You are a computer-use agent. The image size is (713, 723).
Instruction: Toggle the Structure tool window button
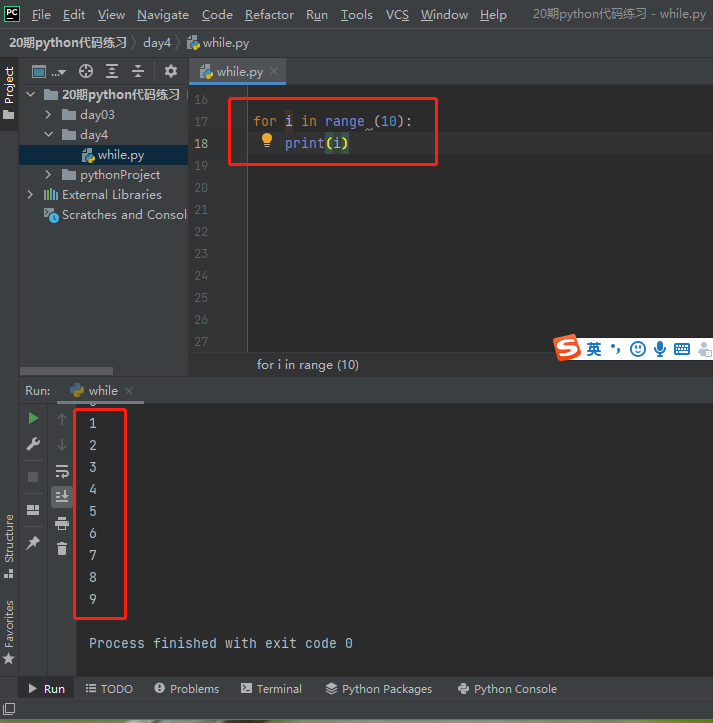[9, 547]
